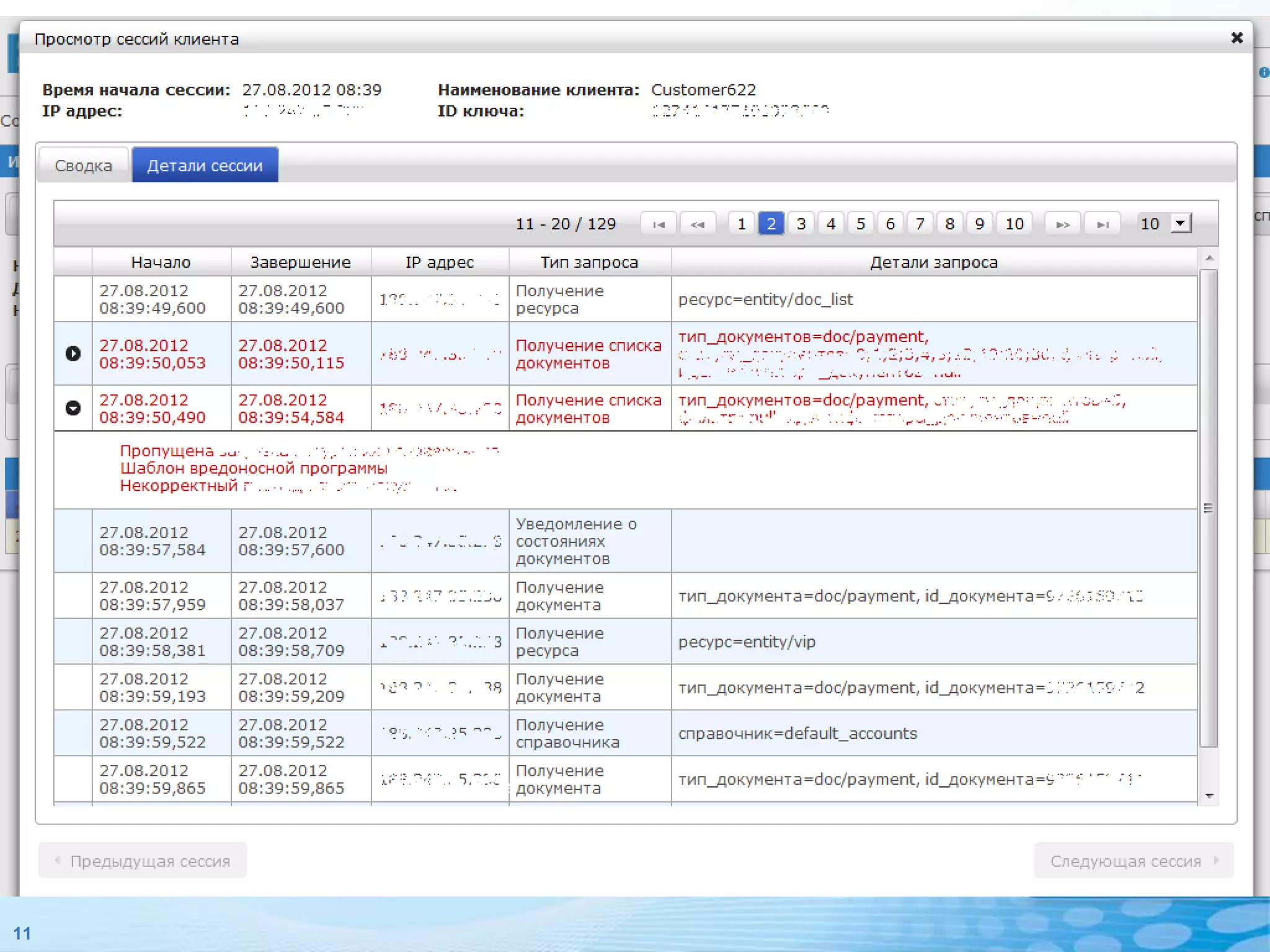
Task: Collapse the 08:39:50,490 document list row
Action: [x=73, y=408]
